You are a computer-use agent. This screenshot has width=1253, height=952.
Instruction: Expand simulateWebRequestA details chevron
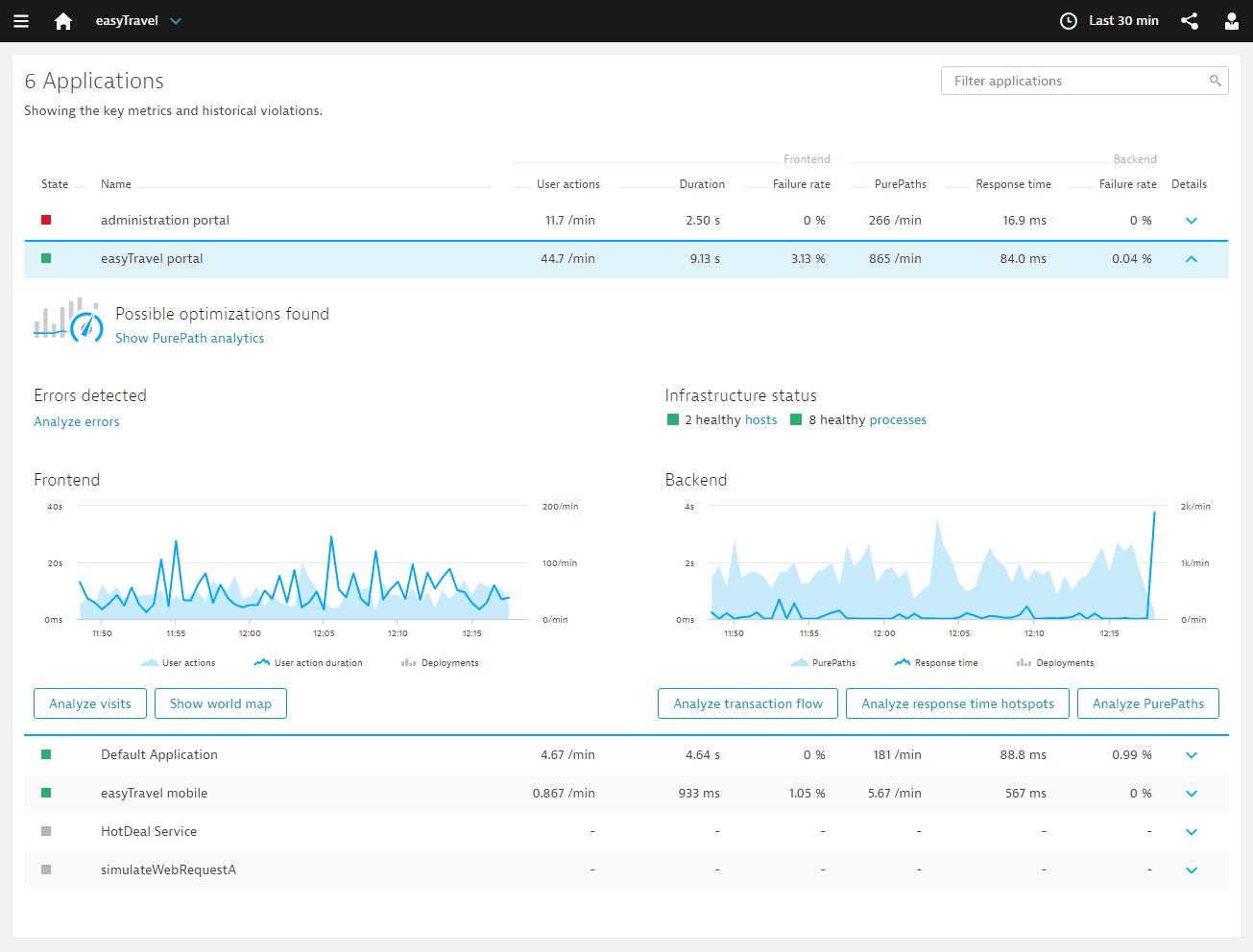[1192, 870]
